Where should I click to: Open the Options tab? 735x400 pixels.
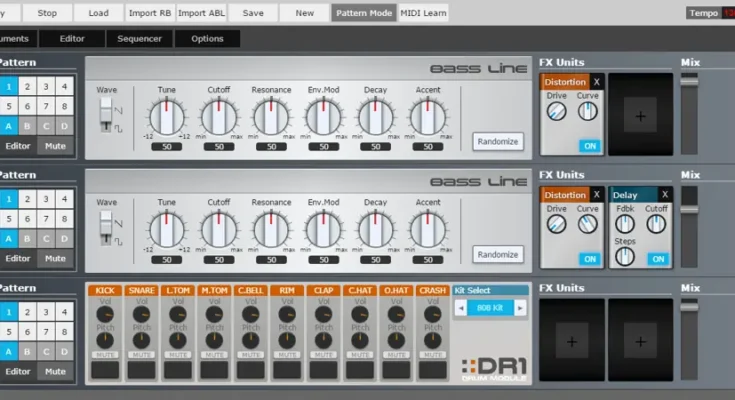(207, 39)
